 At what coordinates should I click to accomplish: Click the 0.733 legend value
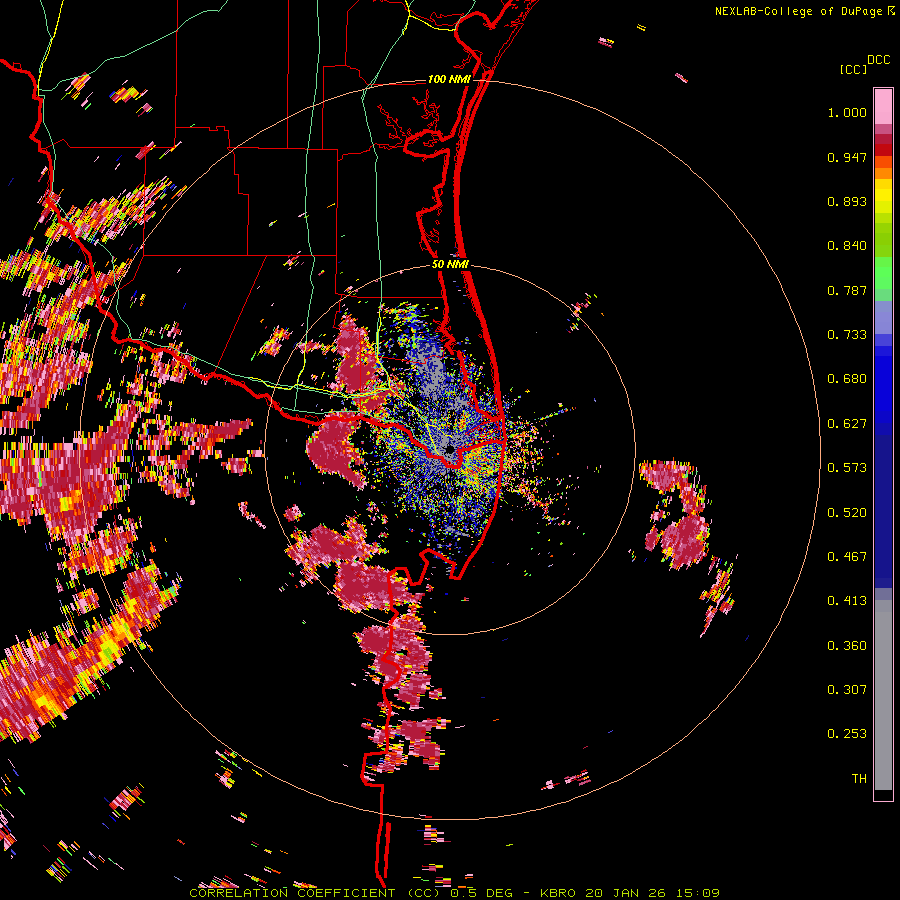pos(847,335)
